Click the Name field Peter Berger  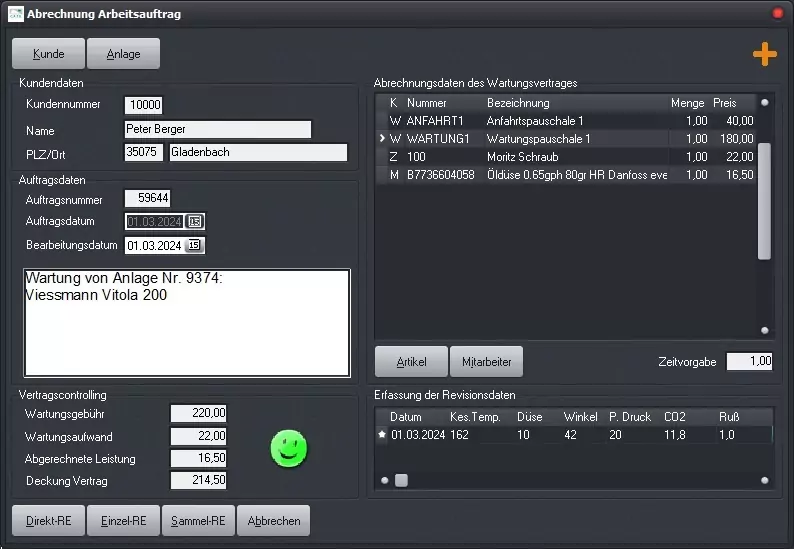pyautogui.click(x=218, y=129)
